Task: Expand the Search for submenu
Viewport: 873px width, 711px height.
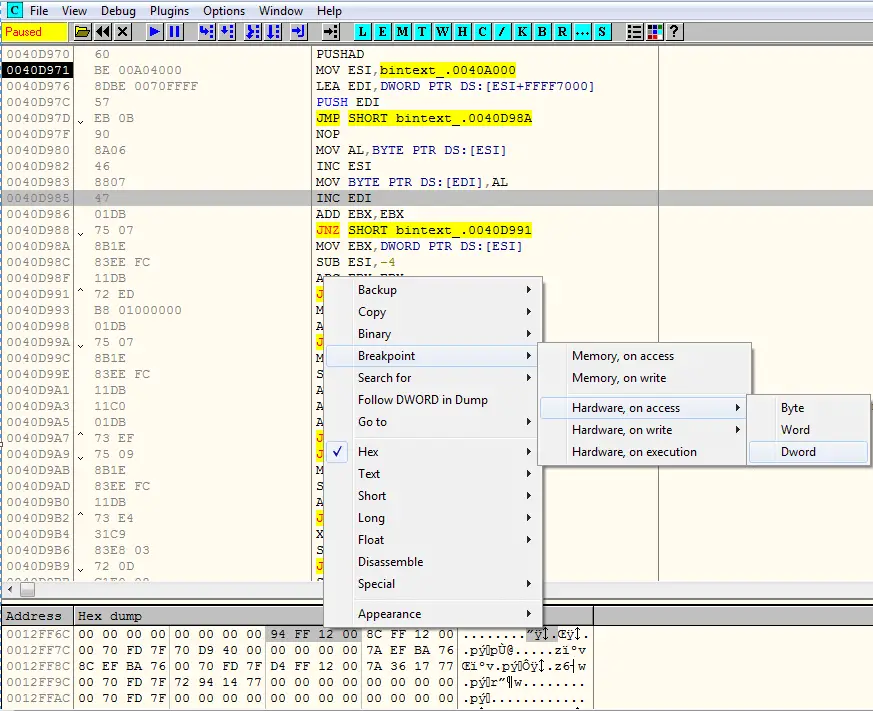Action: point(433,377)
